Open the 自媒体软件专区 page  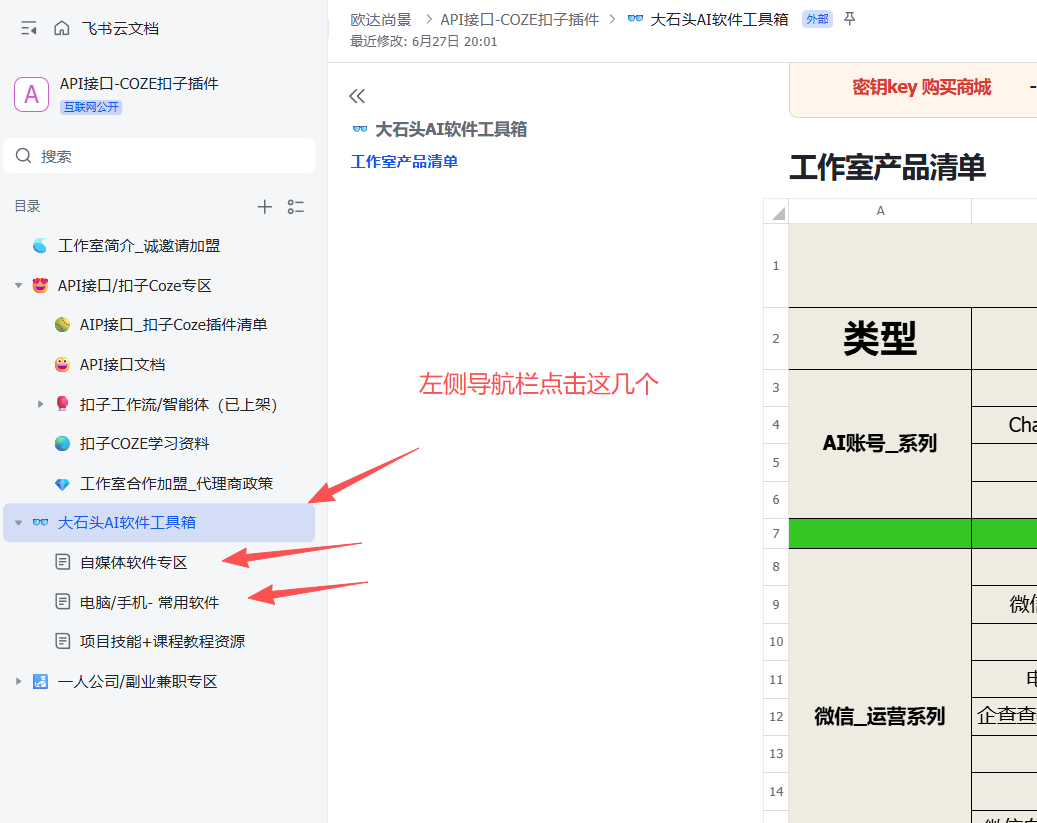pos(133,563)
